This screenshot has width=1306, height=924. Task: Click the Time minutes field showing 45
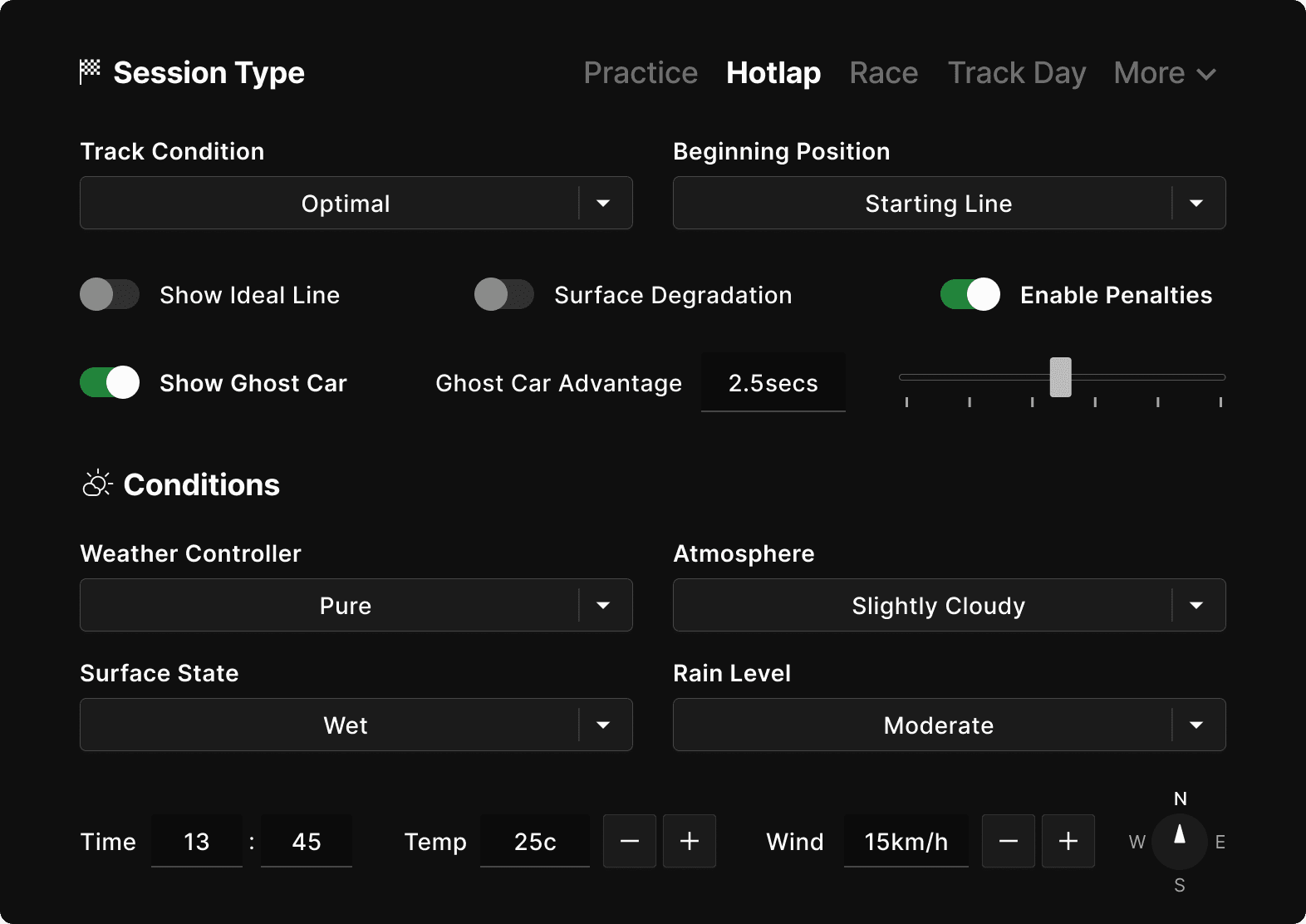click(307, 841)
